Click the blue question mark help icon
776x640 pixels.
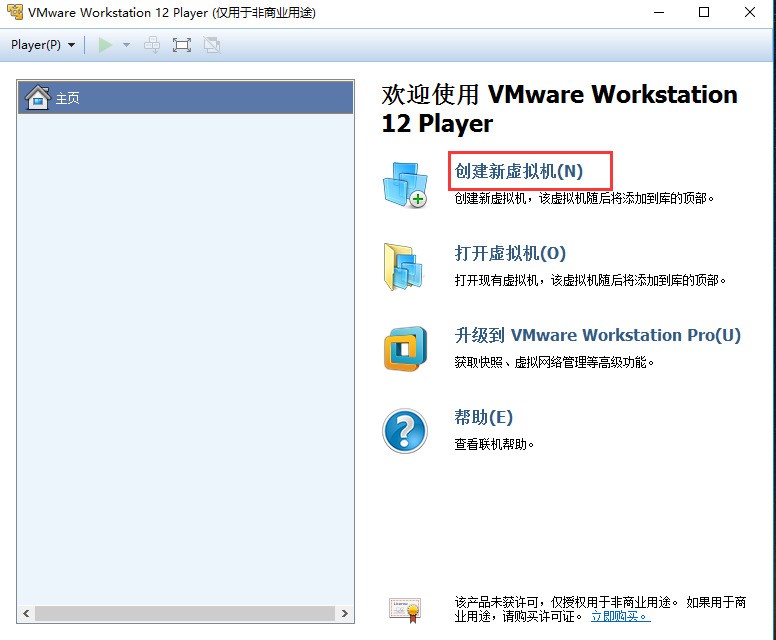(x=405, y=431)
